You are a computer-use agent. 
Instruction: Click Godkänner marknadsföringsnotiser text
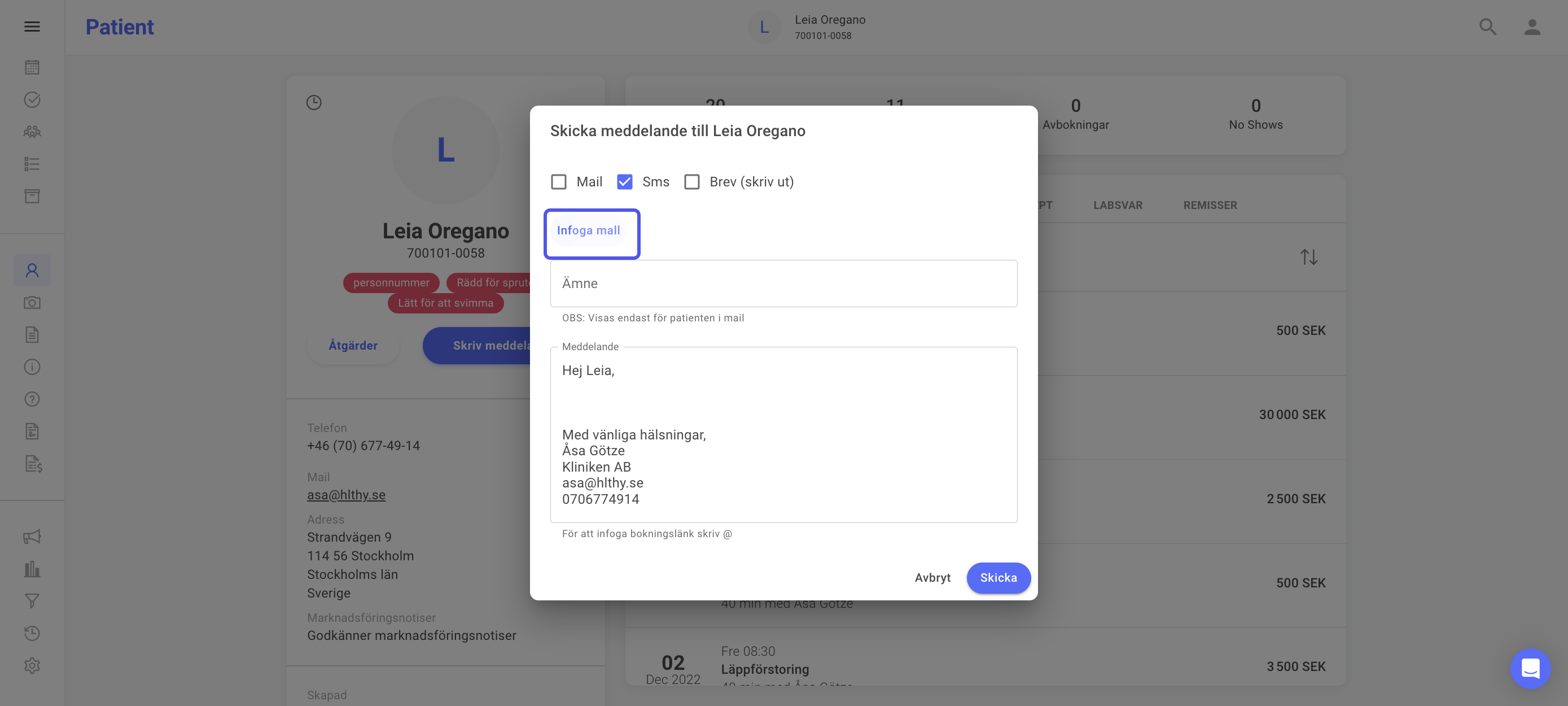(x=411, y=635)
